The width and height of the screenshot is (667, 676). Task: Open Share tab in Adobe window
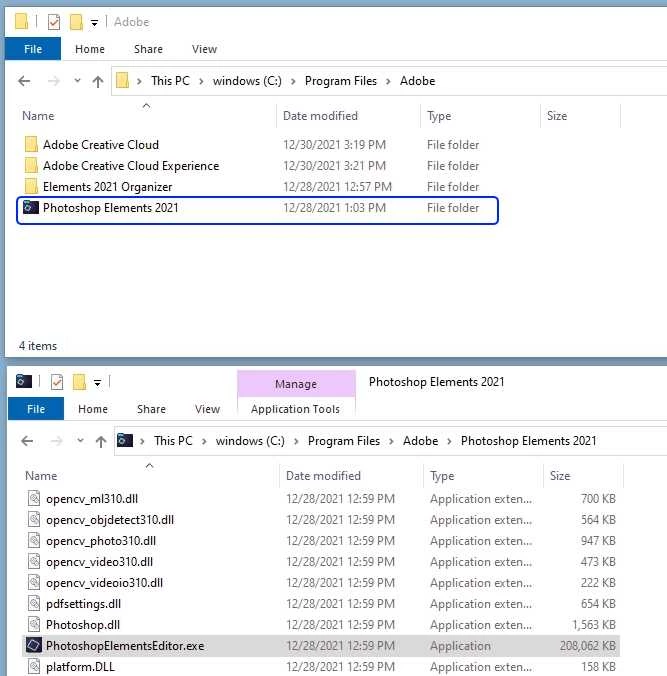click(x=148, y=49)
